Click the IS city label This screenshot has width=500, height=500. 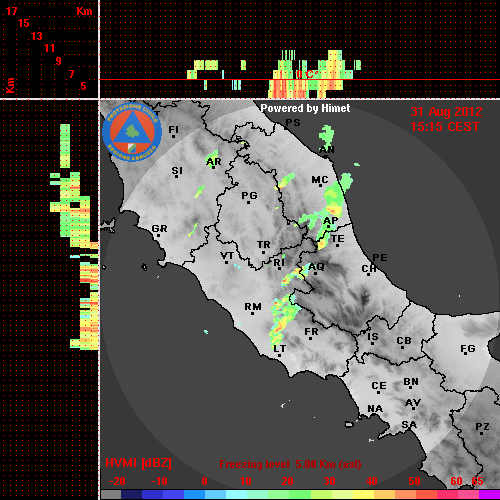pyautogui.click(x=373, y=337)
